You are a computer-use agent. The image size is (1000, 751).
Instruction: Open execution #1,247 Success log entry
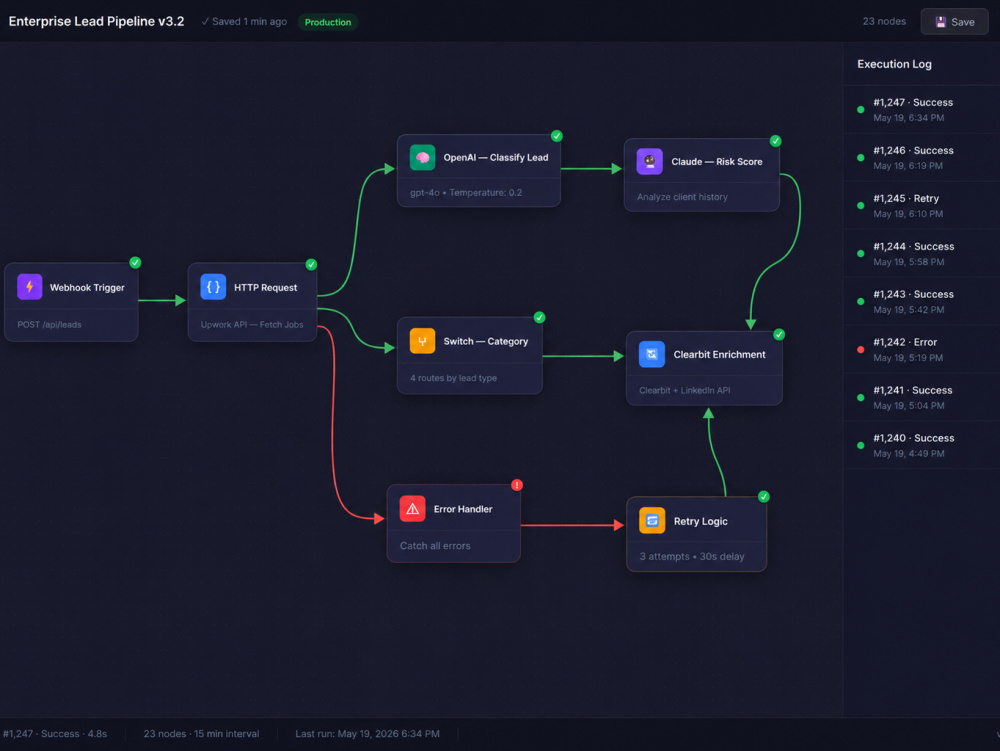(922, 110)
